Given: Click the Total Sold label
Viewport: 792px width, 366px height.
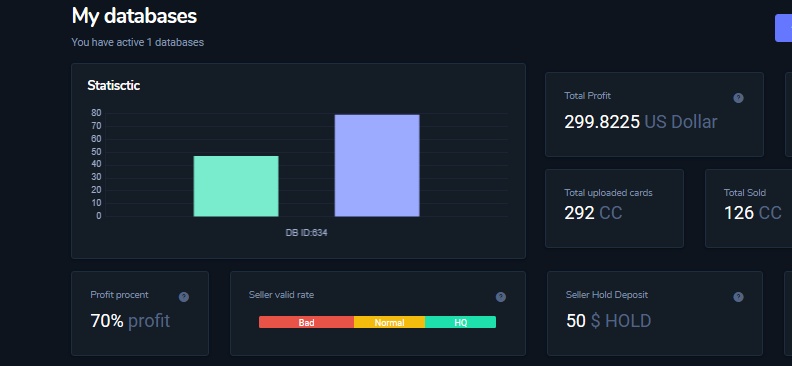Looking at the screenshot, I should click(745, 193).
